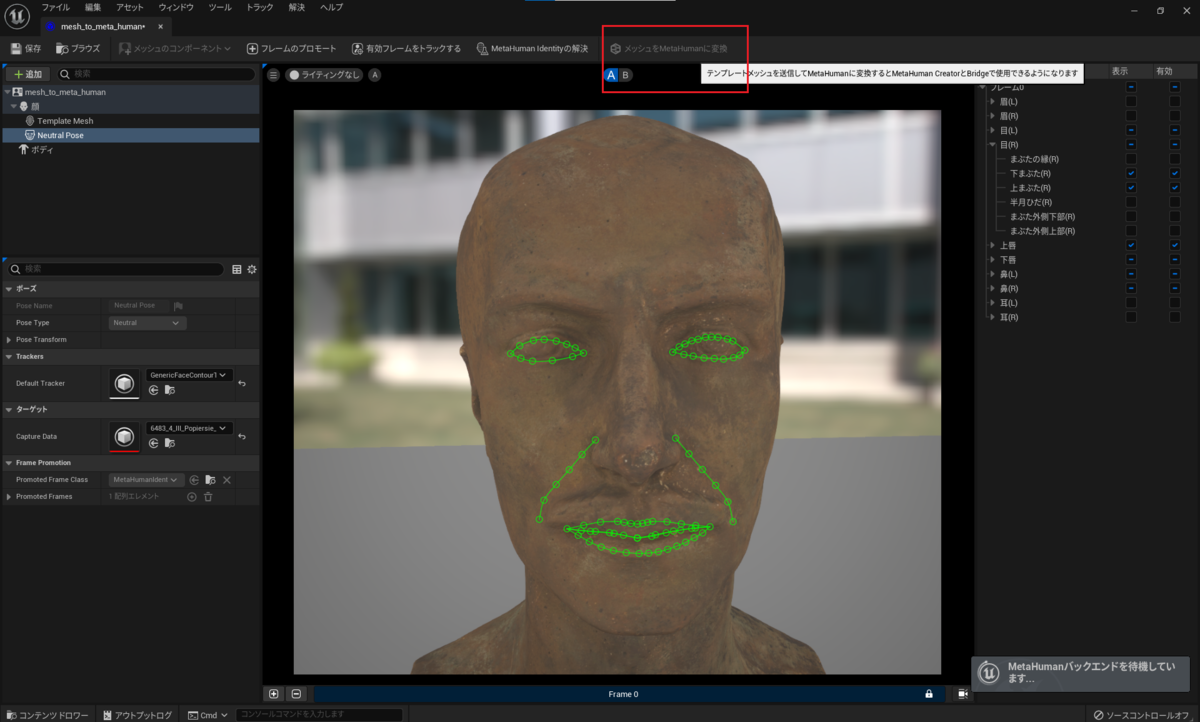This screenshot has width=1200, height=722.
Task: Click the minus icon below viewport
Action: click(x=296, y=694)
